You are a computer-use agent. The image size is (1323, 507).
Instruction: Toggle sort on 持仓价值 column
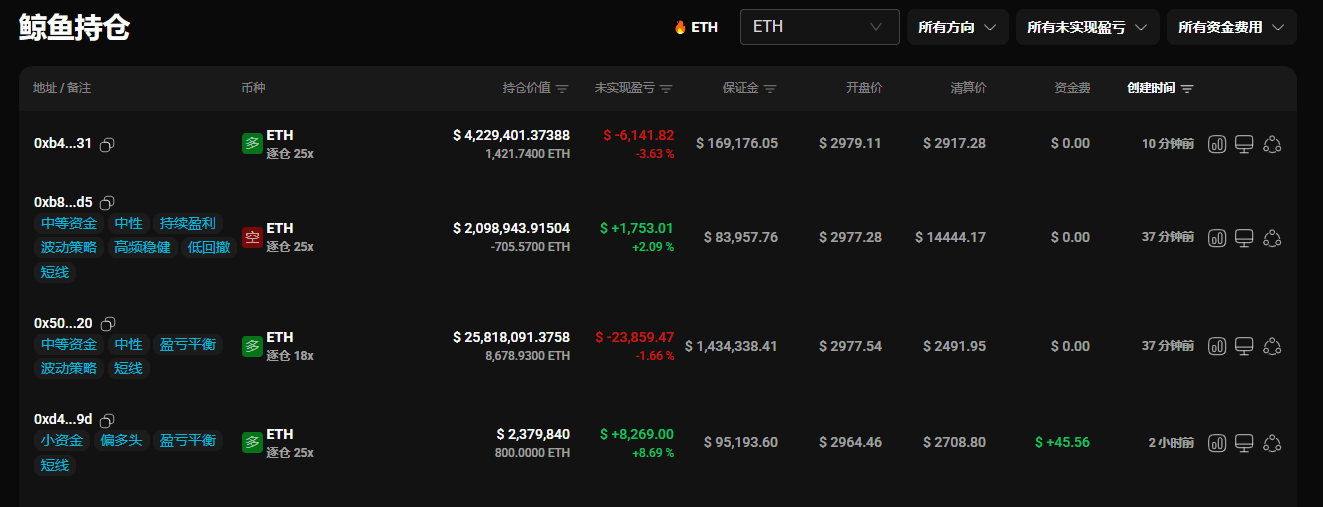click(x=562, y=89)
